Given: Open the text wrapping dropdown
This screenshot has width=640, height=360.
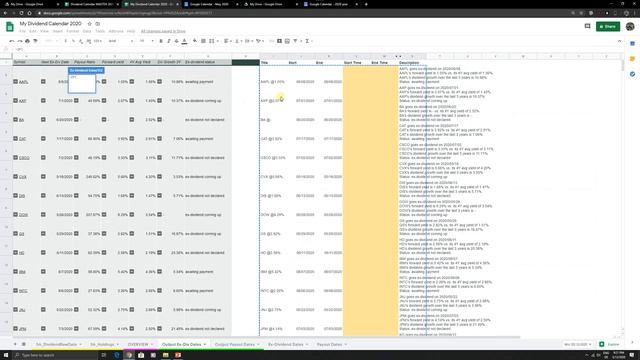Looking at the screenshot, I should [x=248, y=41].
